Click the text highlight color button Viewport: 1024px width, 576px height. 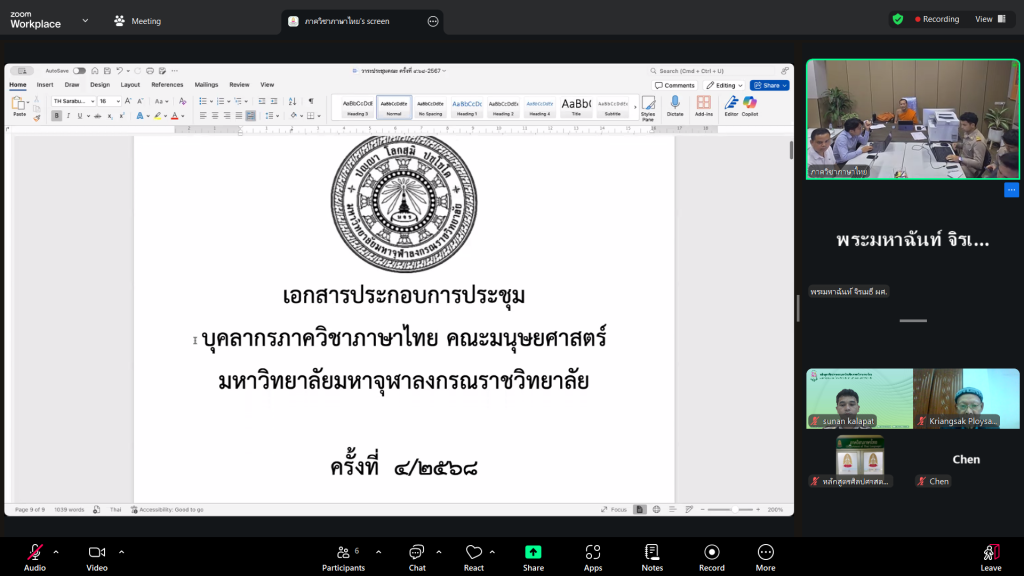point(157,116)
